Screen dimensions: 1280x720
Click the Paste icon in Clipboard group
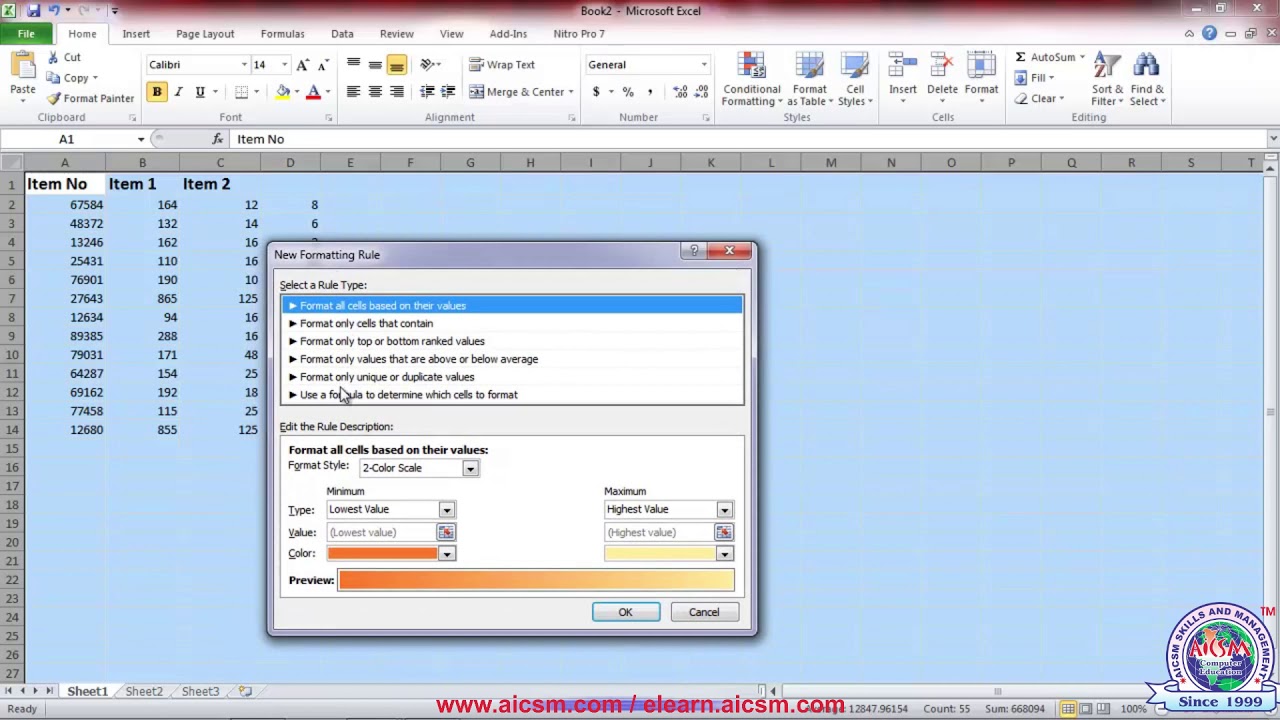point(22,68)
